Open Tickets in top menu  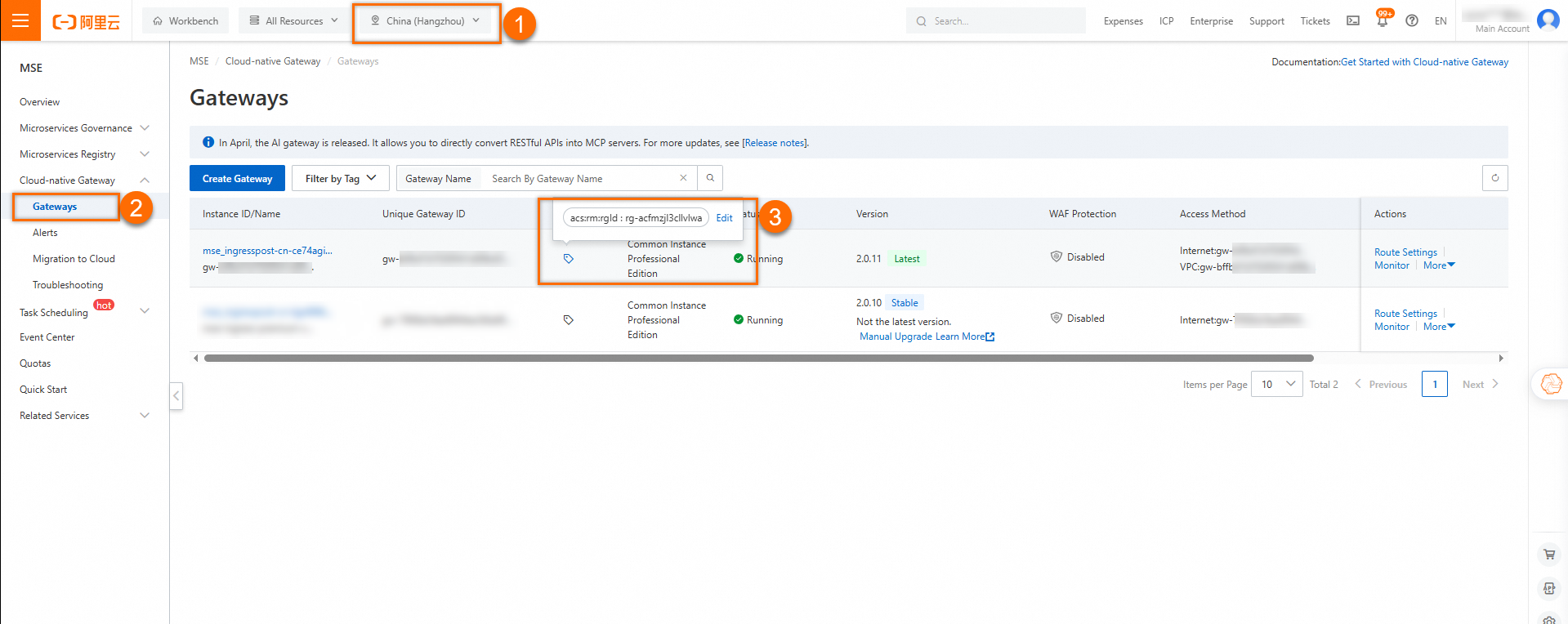click(x=1315, y=21)
